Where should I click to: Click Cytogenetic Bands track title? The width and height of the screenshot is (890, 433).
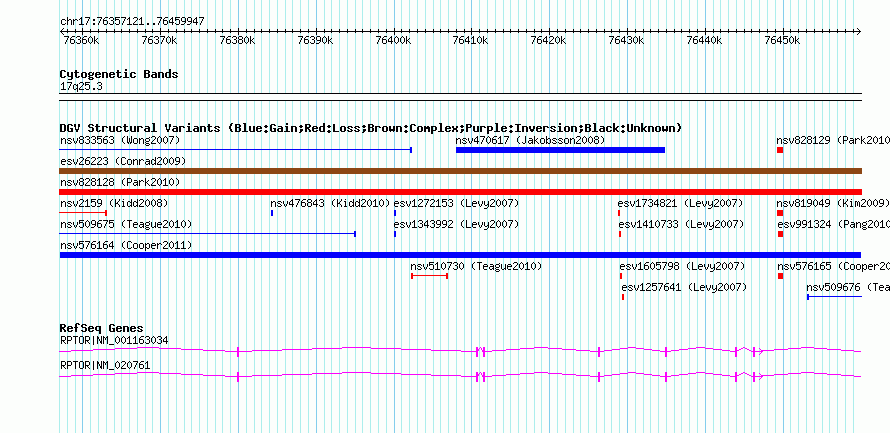click(119, 74)
